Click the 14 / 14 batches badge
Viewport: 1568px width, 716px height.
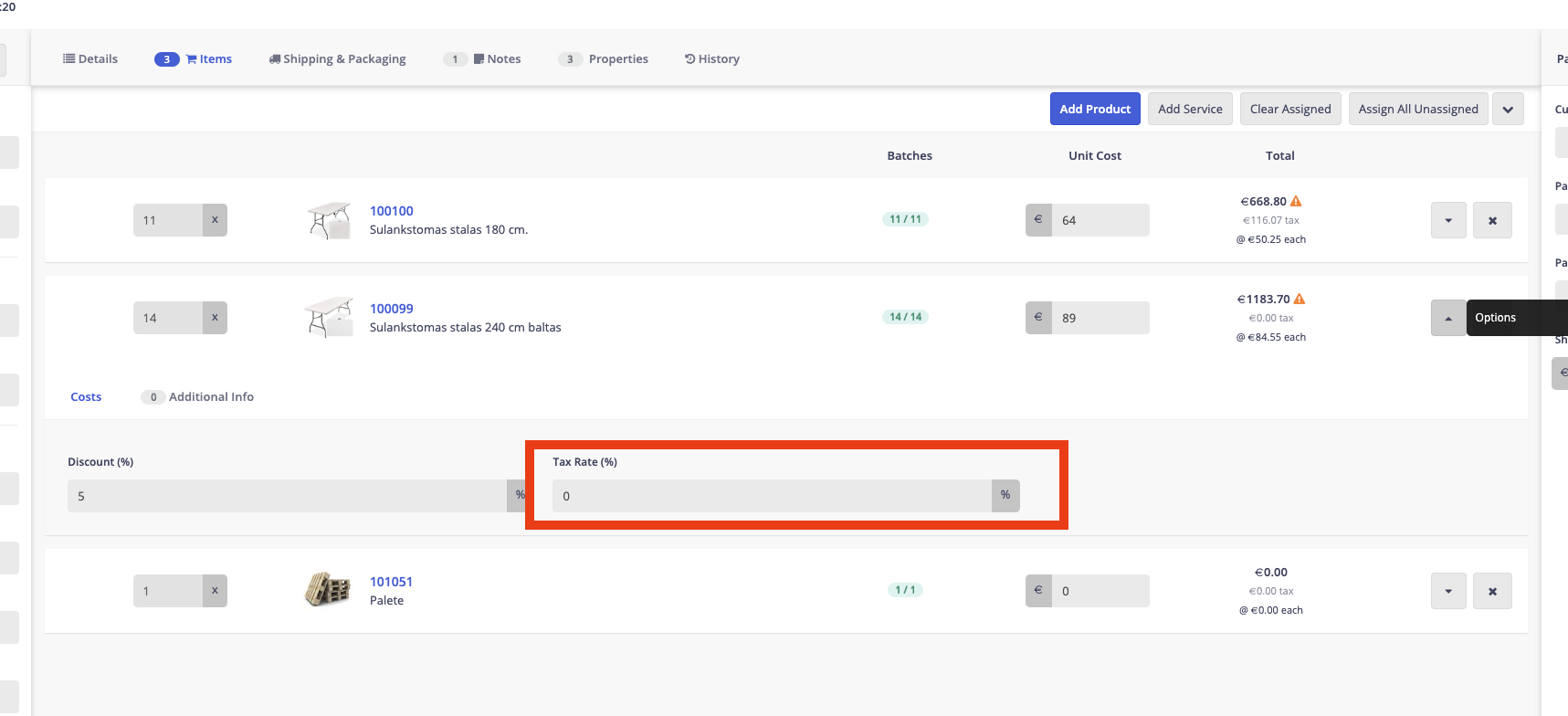(905, 317)
